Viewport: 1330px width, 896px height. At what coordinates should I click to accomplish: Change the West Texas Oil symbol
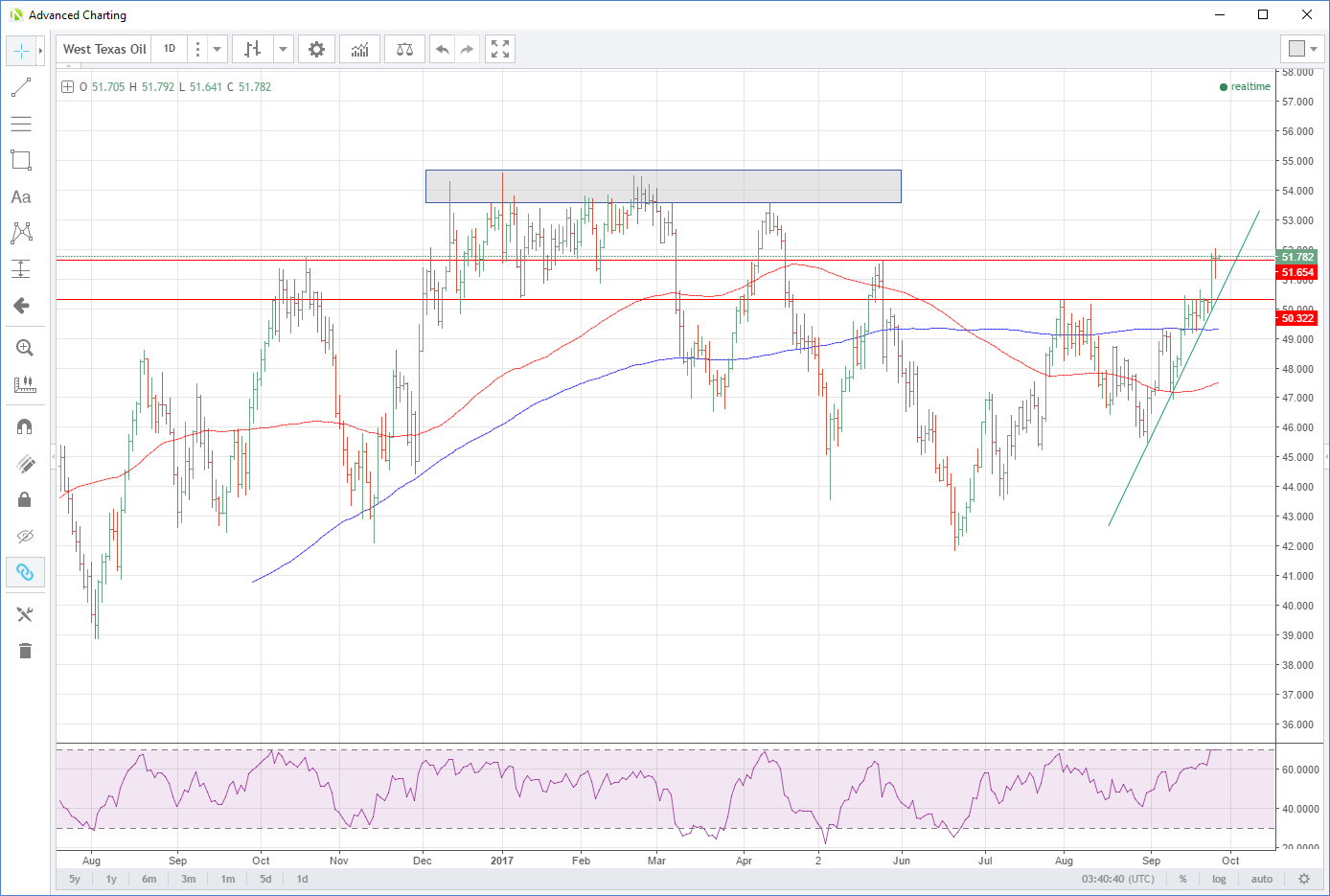click(104, 49)
